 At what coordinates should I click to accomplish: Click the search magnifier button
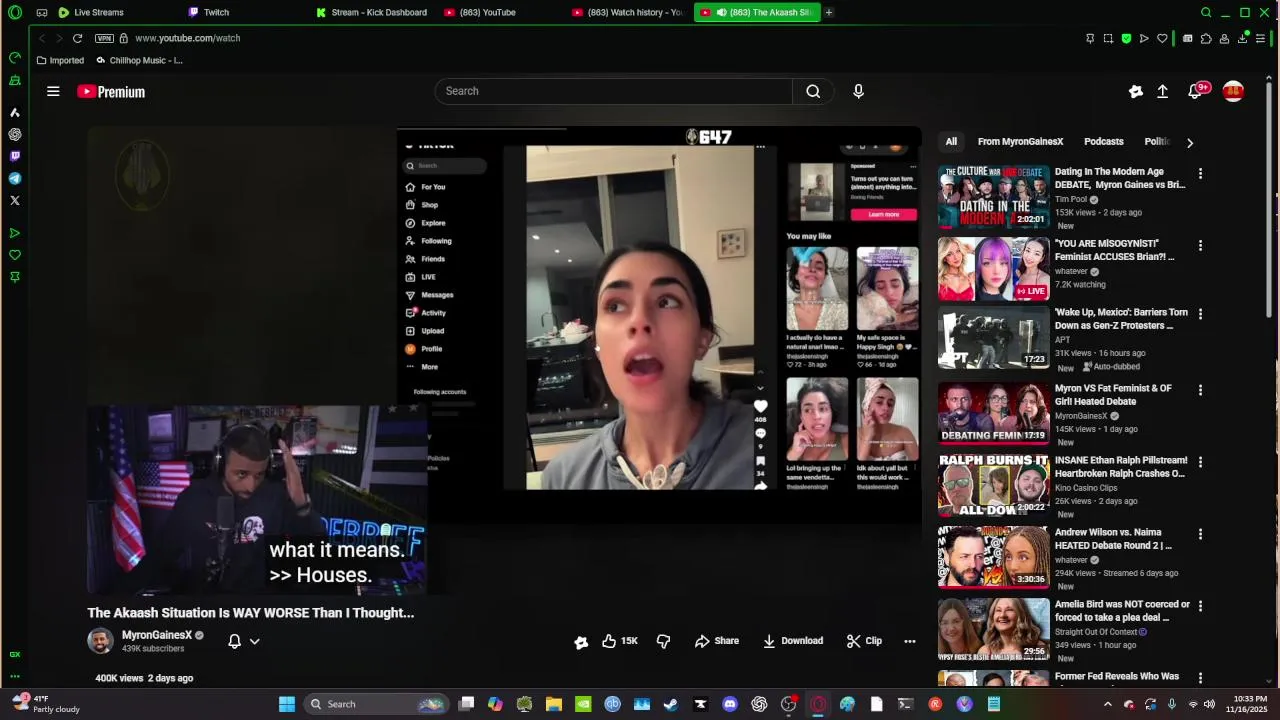coord(813,91)
